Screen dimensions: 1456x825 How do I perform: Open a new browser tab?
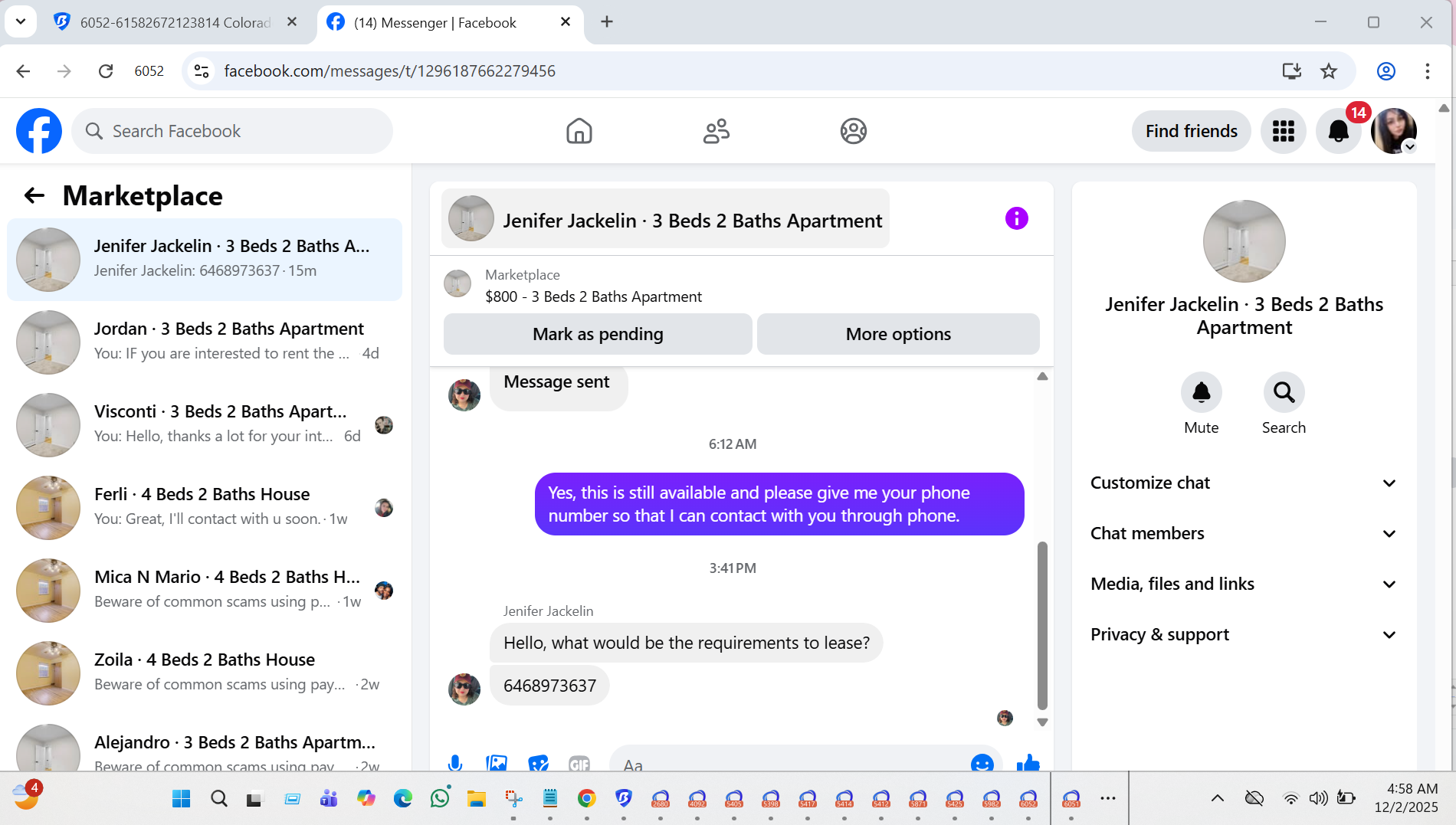click(x=607, y=21)
